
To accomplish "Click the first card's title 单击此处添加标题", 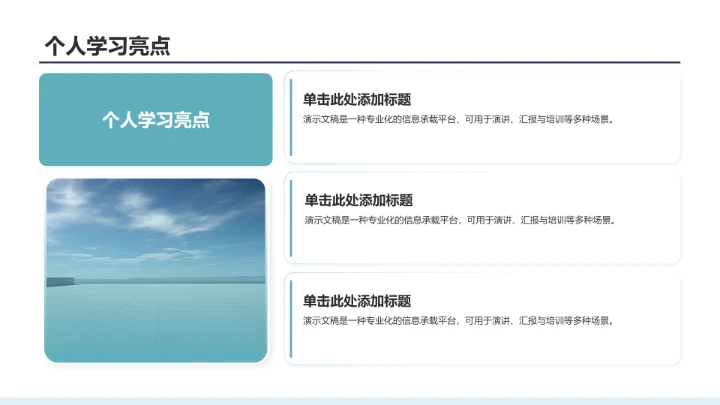I will tap(357, 100).
